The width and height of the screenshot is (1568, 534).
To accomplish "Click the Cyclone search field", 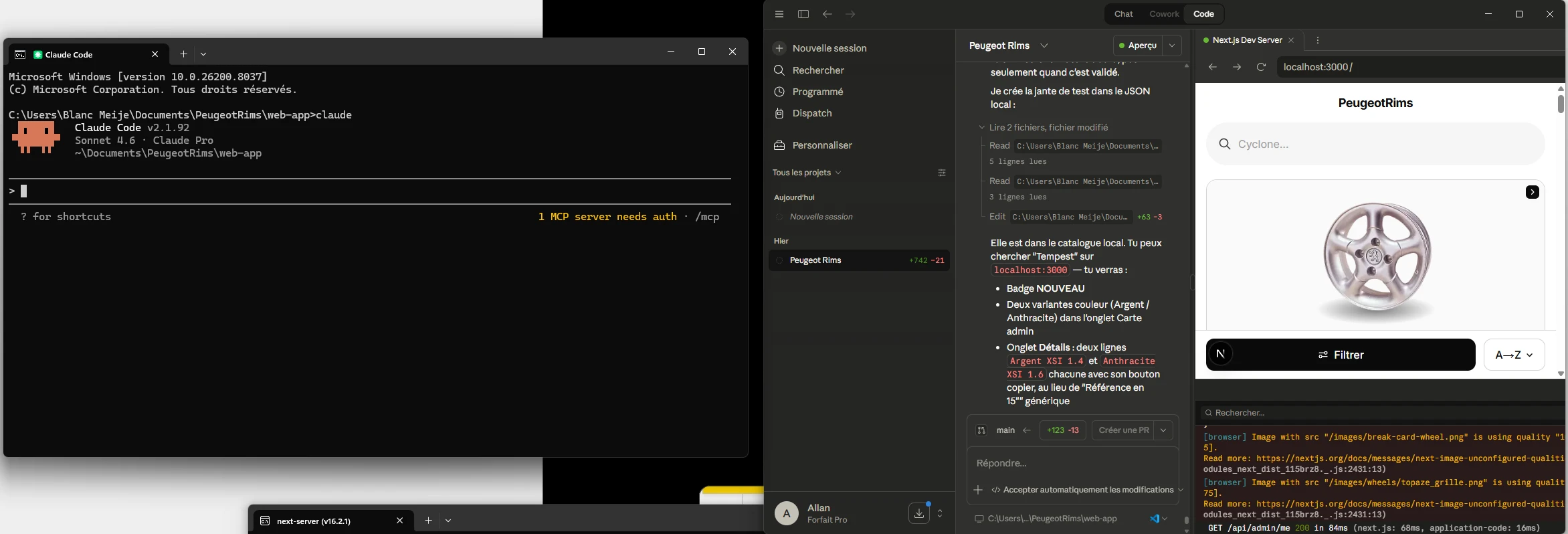I will [1375, 144].
